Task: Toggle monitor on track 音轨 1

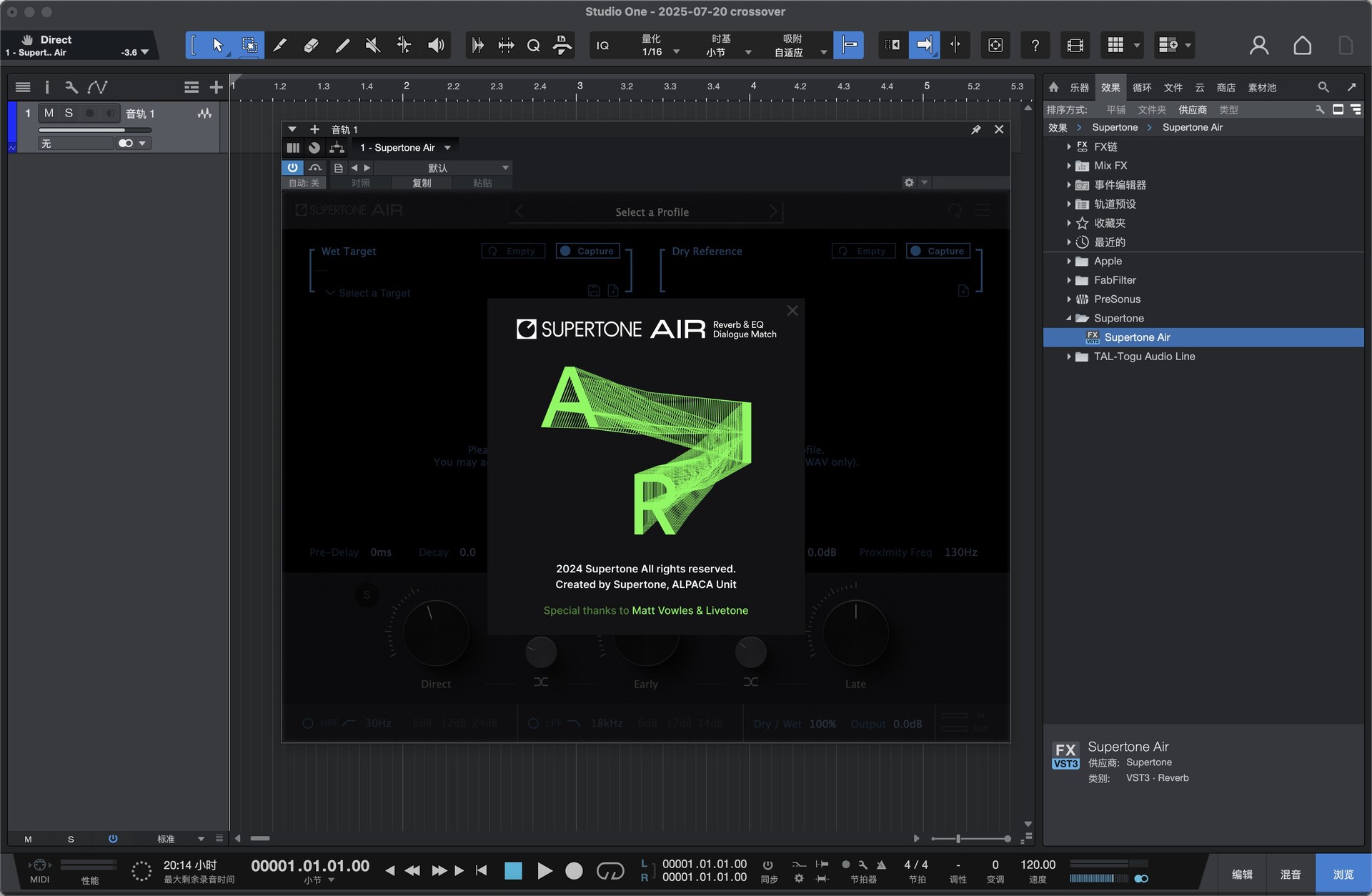Action: coord(110,113)
